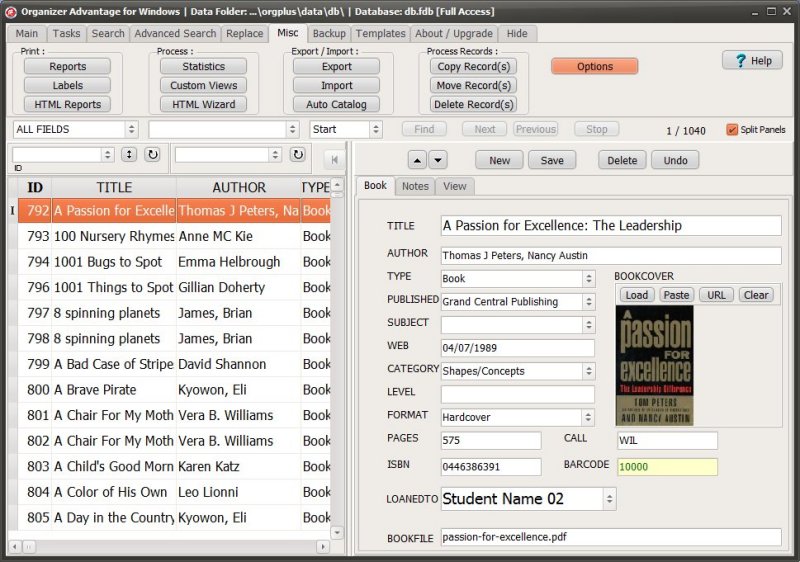The height and width of the screenshot is (562, 800).
Task: Move to previous record with up arrow
Action: click(x=417, y=160)
